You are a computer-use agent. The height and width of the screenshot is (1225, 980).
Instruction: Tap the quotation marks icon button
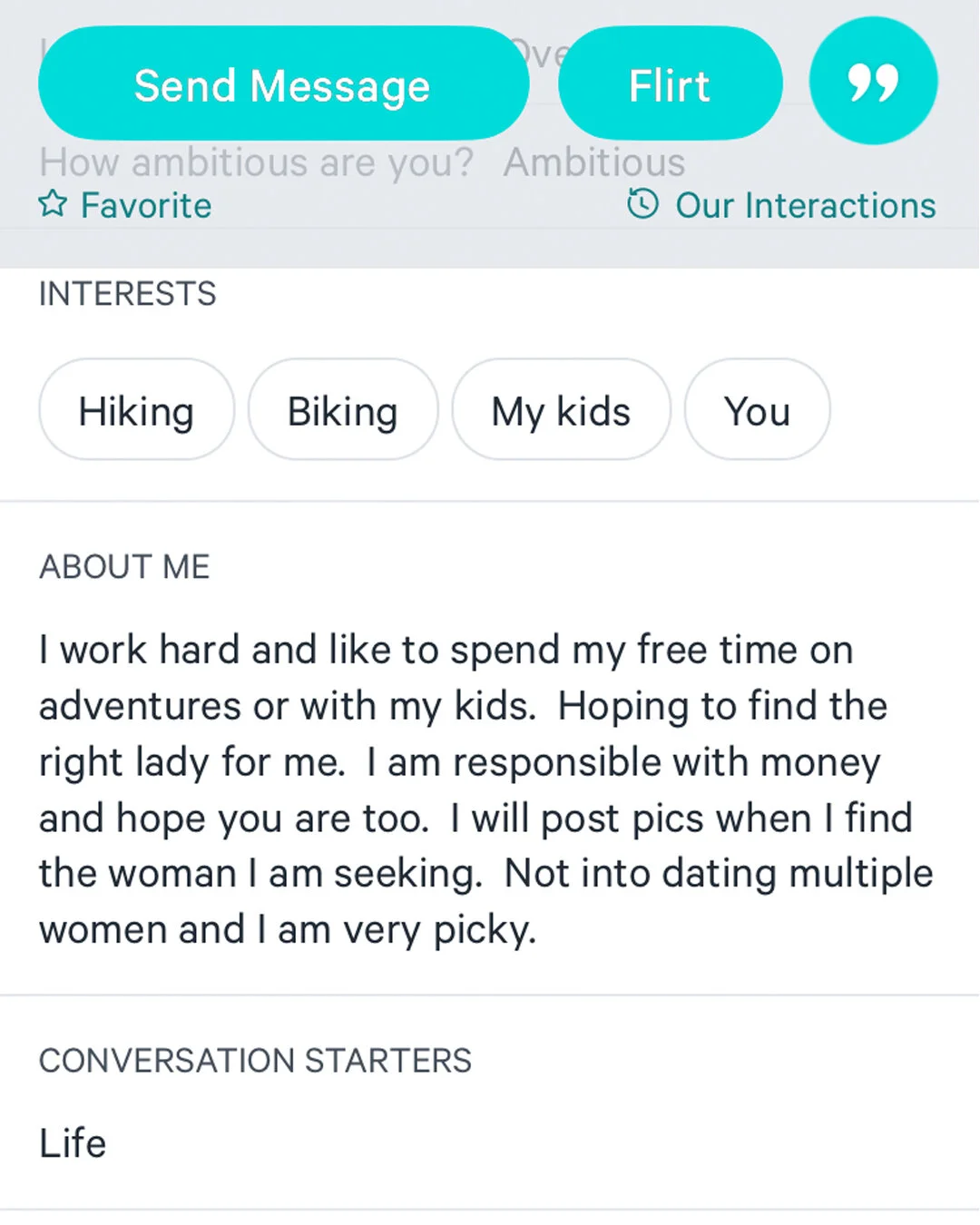873,82
